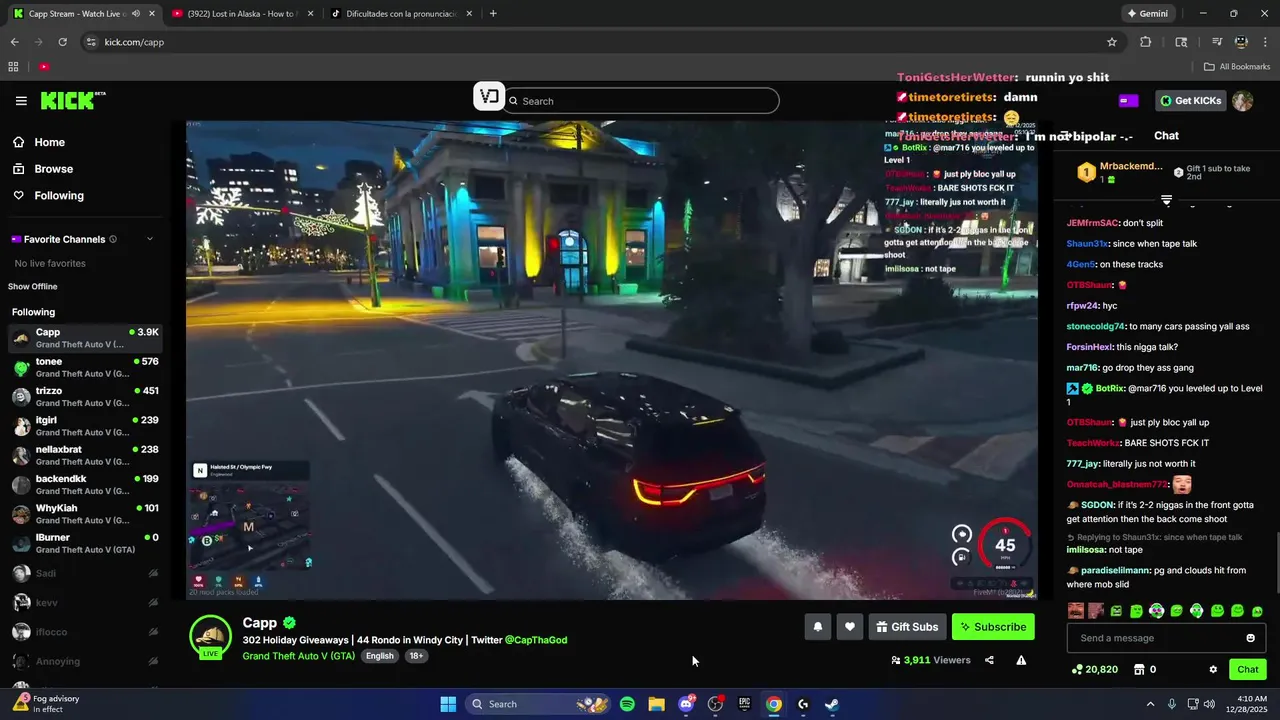Click the shop icon next to 0
1280x720 pixels.
1139,669
